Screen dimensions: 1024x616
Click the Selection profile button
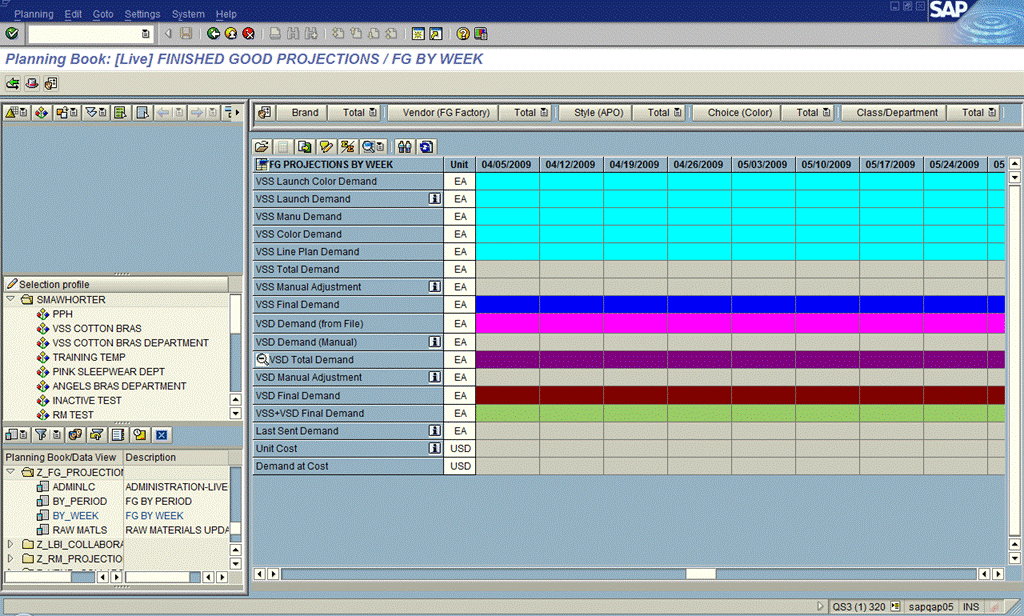[116, 284]
